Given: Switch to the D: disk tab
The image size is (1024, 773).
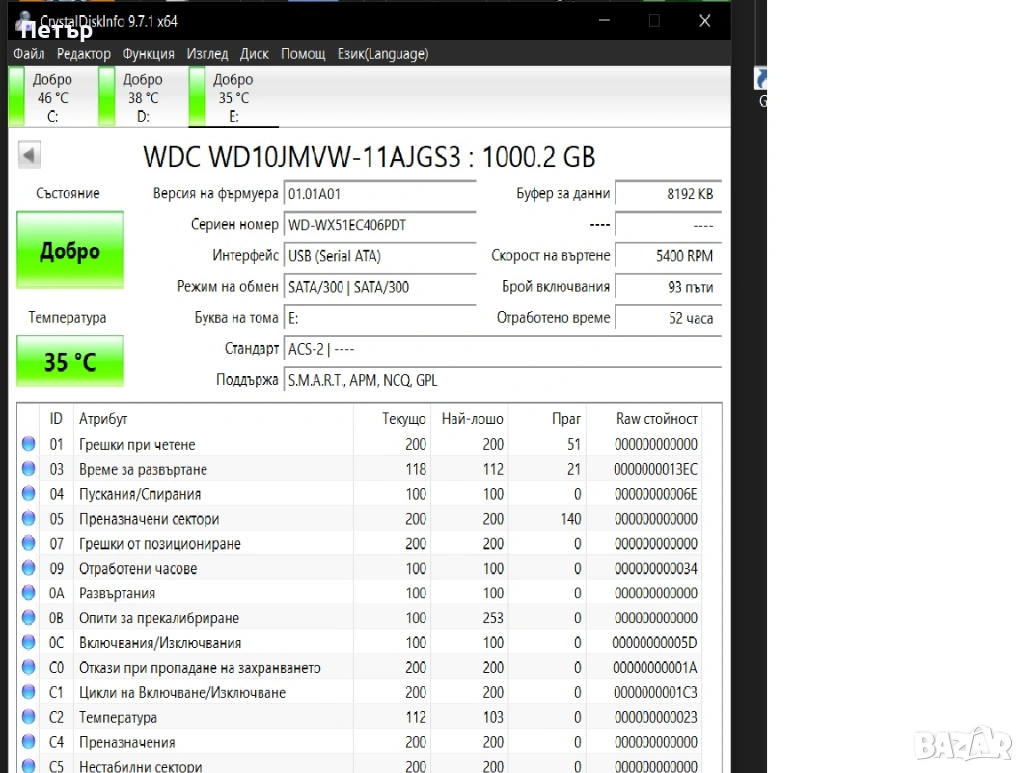Looking at the screenshot, I should click(x=142, y=98).
